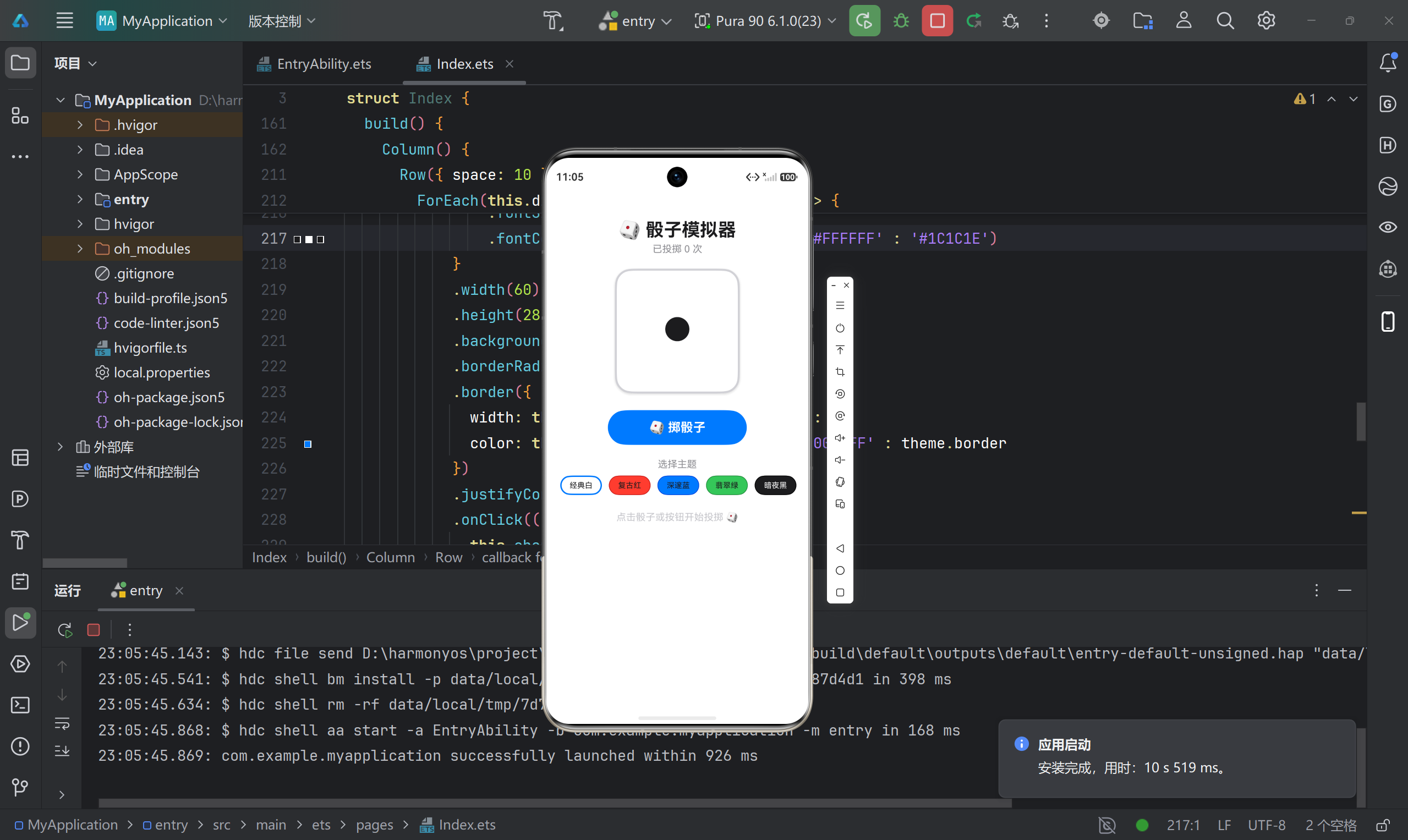Select the 经典白 theme
This screenshot has height=840, width=1408.
pos(580,485)
